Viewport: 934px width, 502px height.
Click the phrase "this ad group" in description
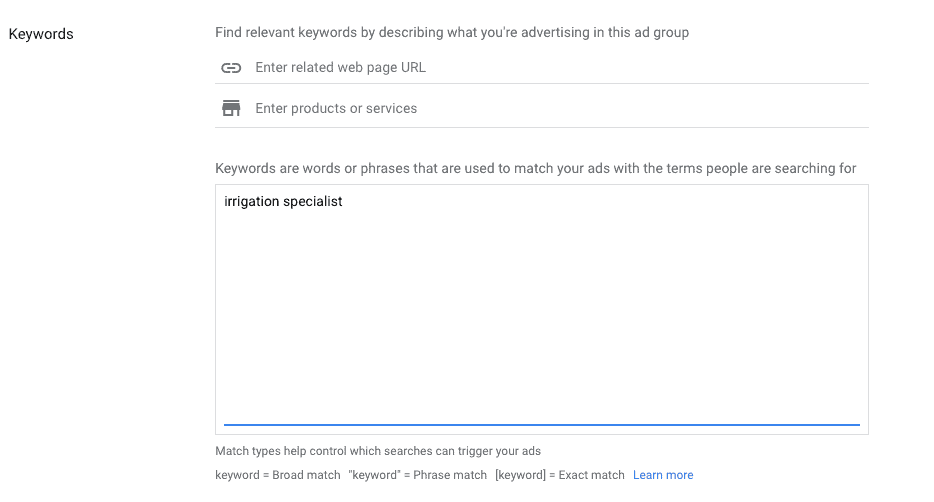648,32
